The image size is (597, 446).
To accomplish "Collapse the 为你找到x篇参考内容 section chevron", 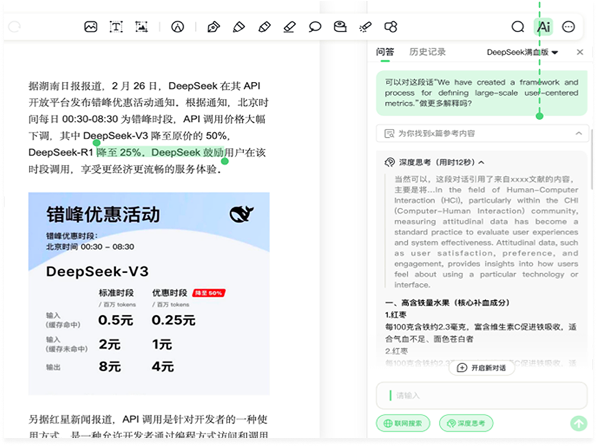I will [579, 133].
